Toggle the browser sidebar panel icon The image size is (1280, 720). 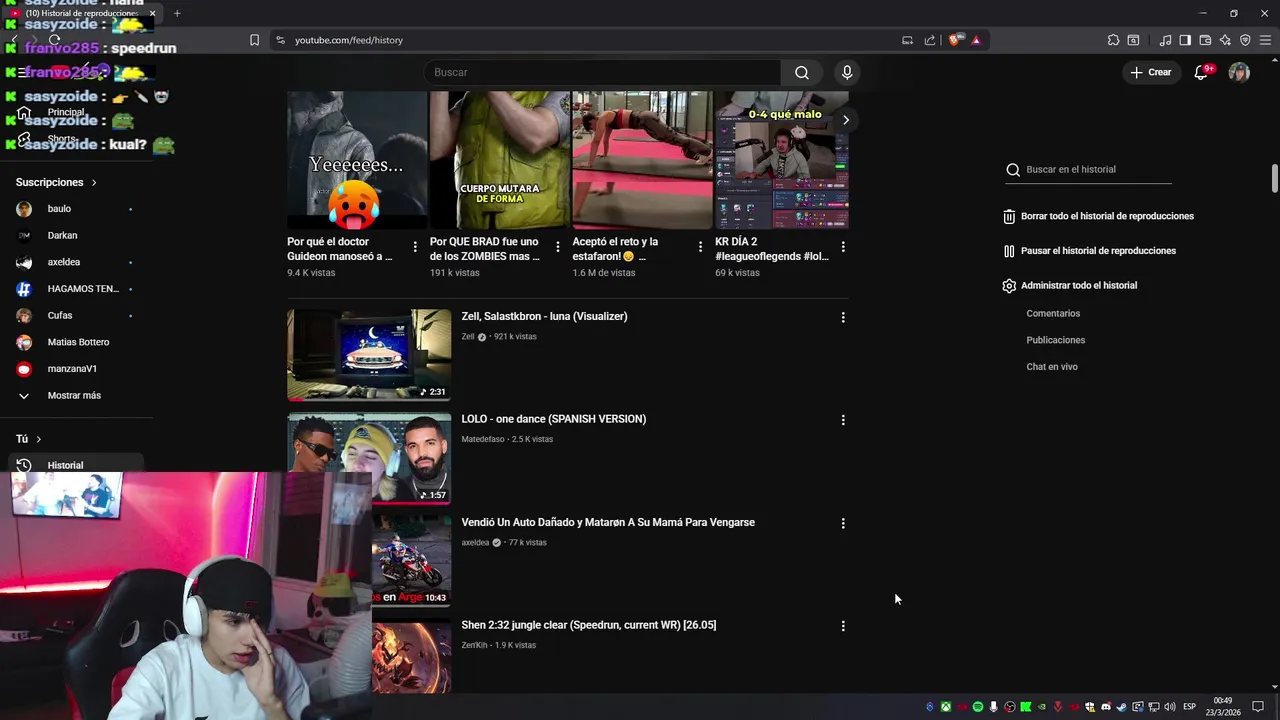coord(1185,40)
